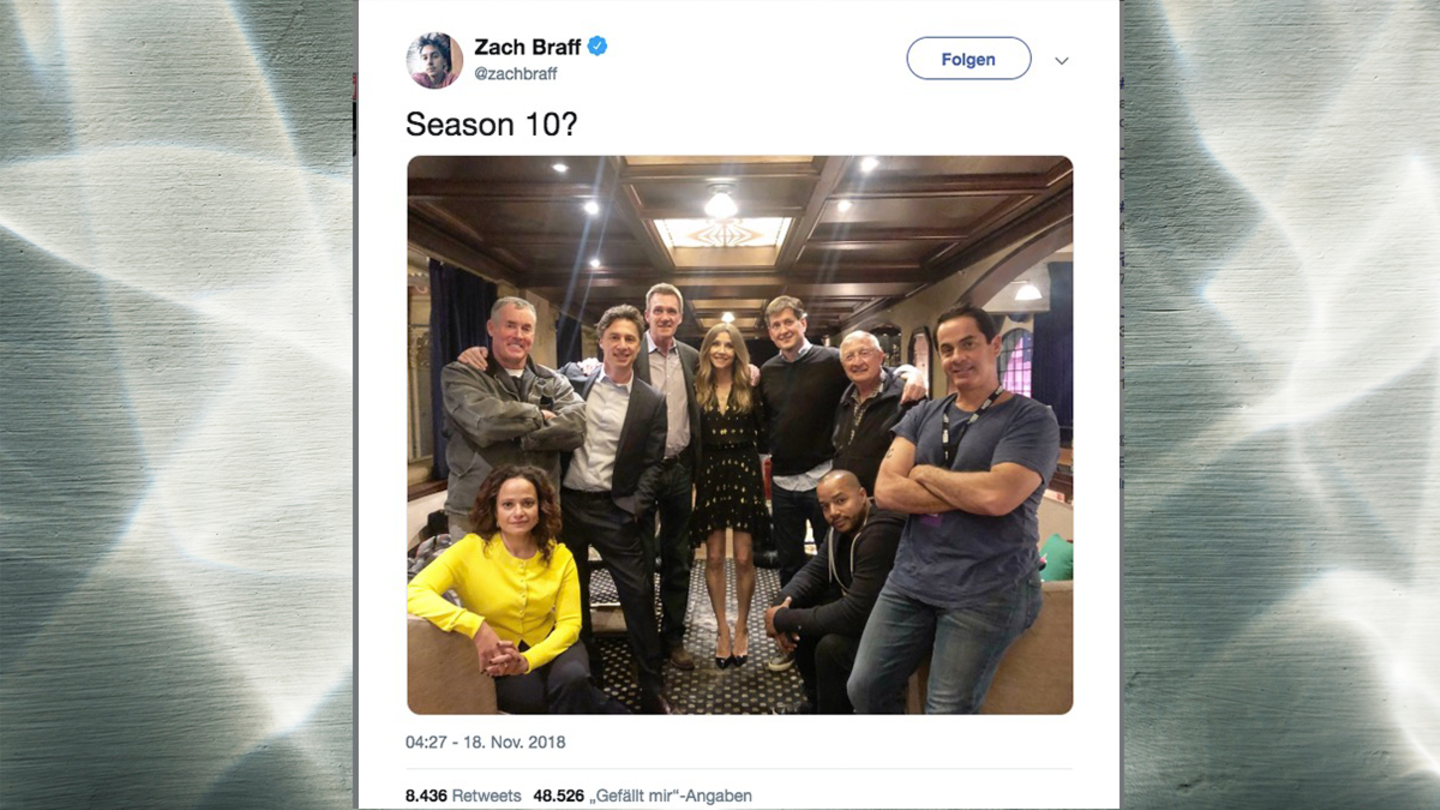Click the blue verified badge
1440x810 pixels.
tap(597, 46)
